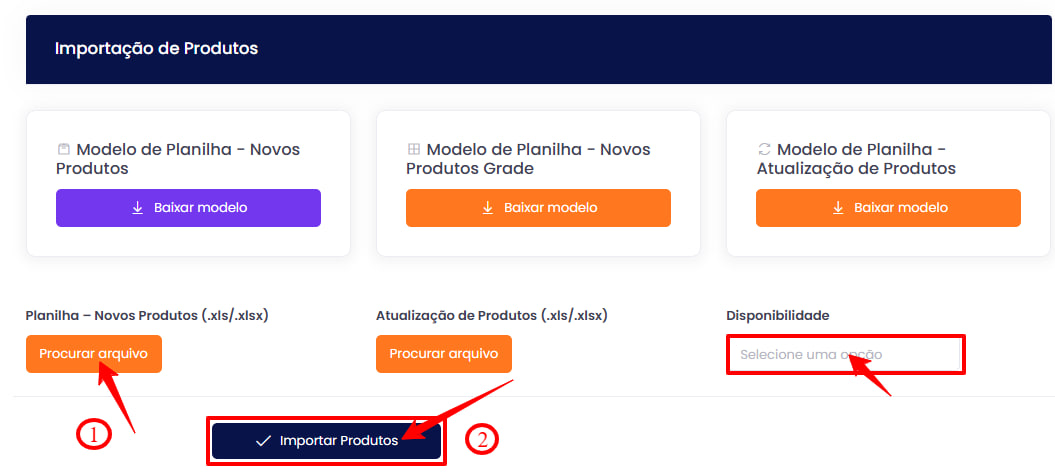Open the Disponibilidade dropdown
Image resolution: width=1055 pixels, height=474 pixels.
(845, 355)
